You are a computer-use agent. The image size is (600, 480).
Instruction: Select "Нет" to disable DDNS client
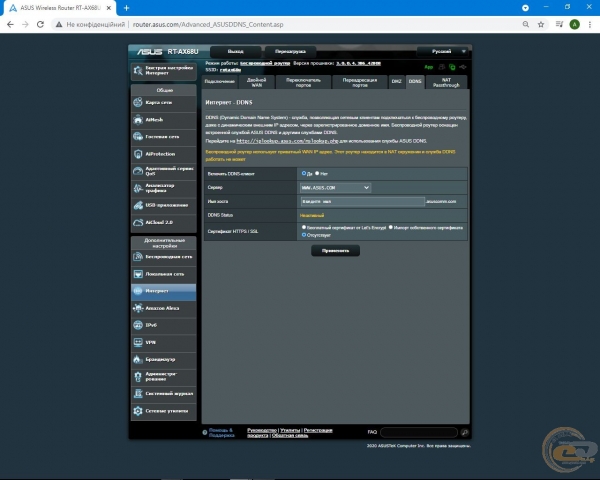(317, 173)
